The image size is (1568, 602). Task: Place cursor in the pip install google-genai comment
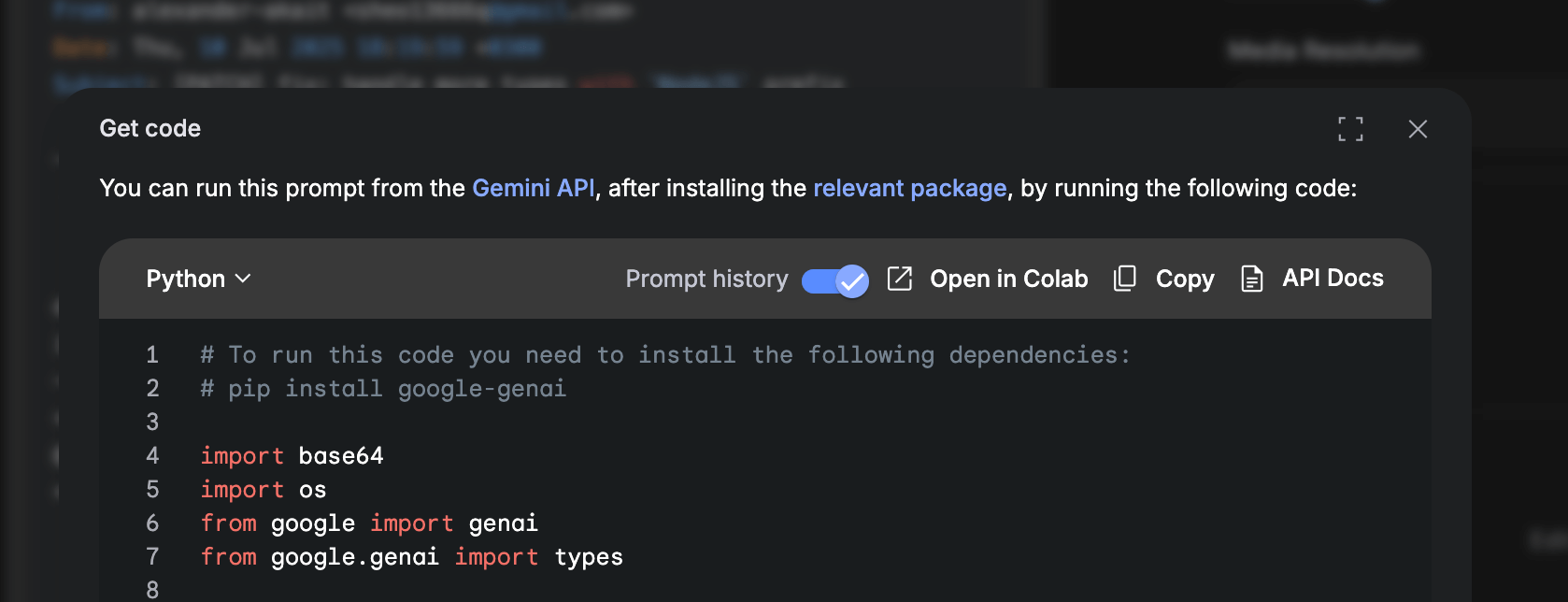click(x=383, y=388)
